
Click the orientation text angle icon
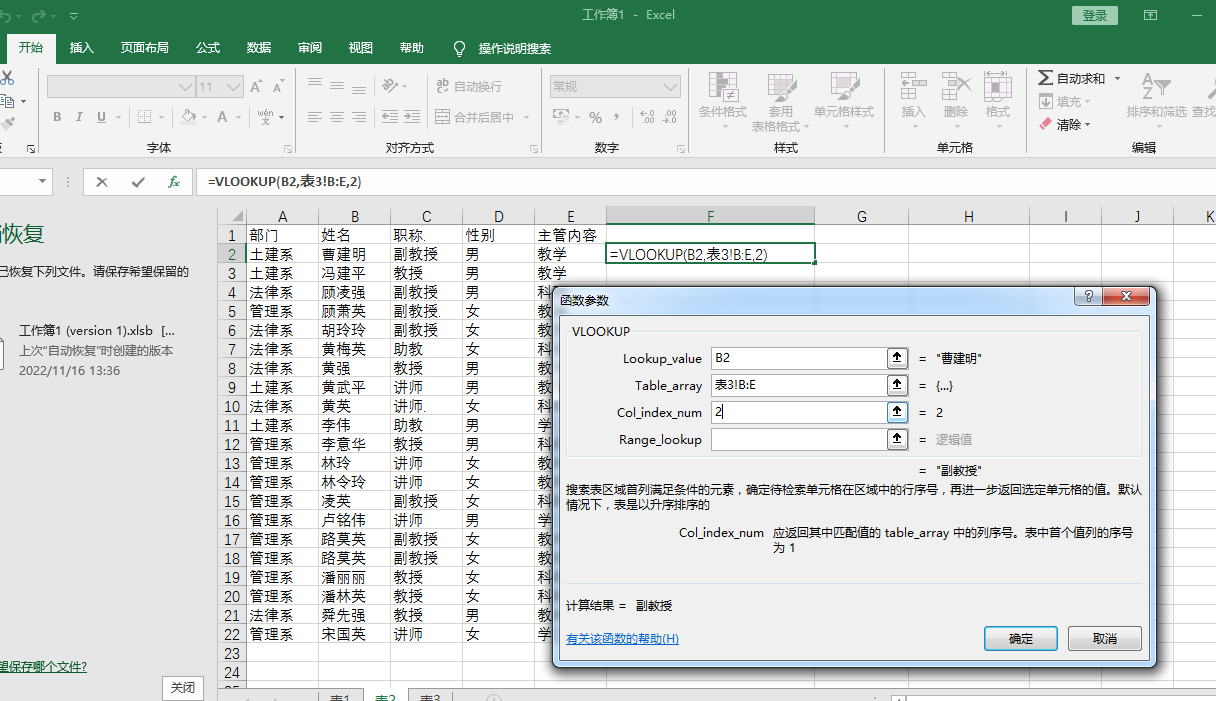391,86
